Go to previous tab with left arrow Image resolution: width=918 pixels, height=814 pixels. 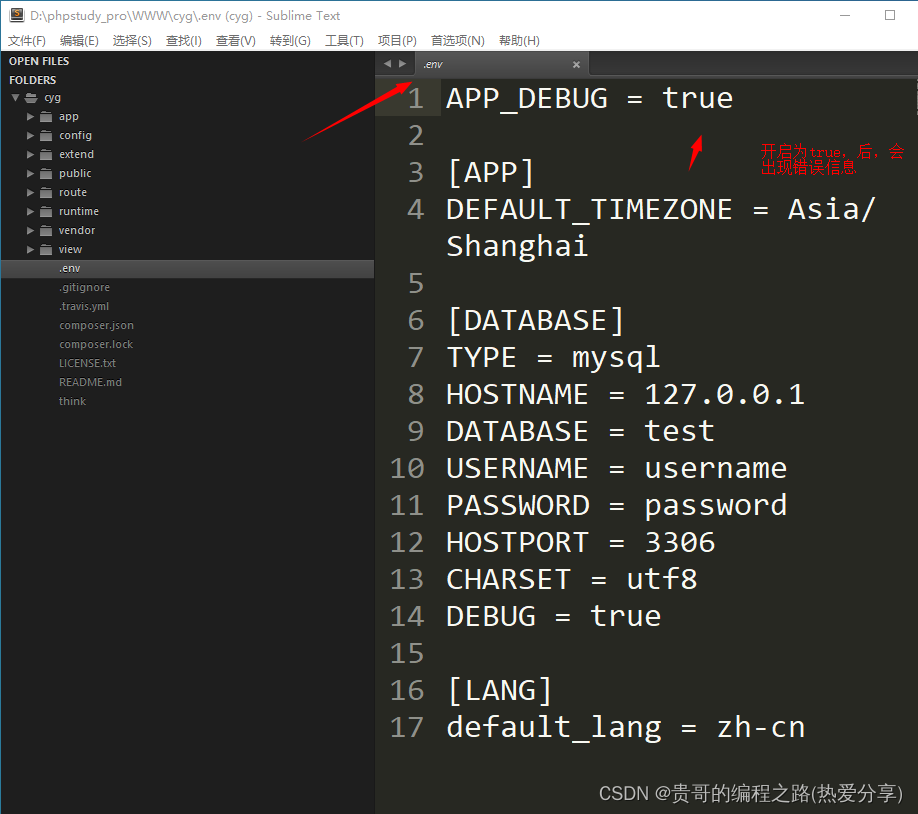point(387,63)
